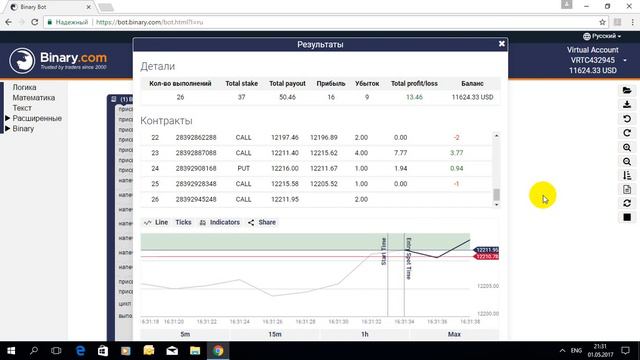Launch Edge browser from the taskbar
The height and width of the screenshot is (360, 640).
[x=80, y=351]
